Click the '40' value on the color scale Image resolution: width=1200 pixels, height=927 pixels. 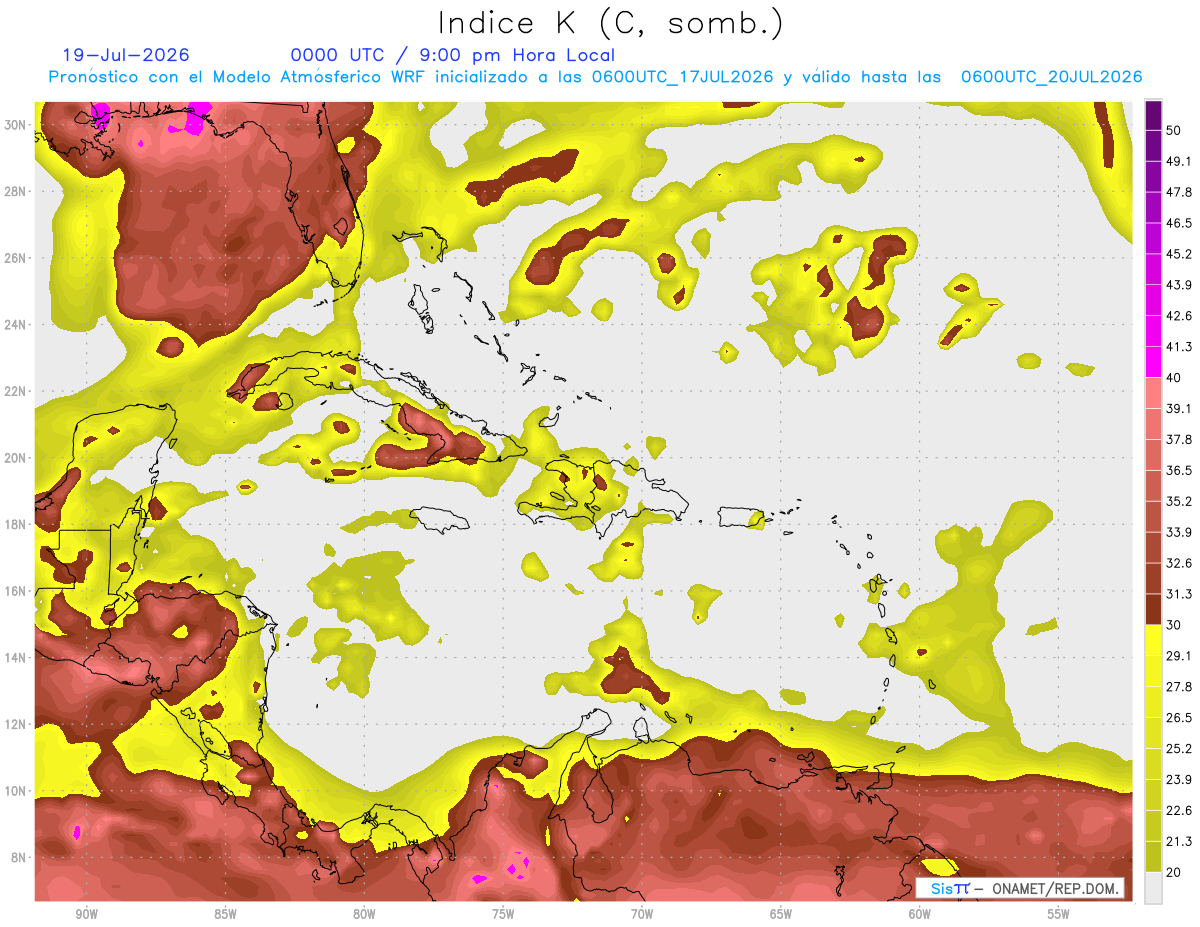[x=1174, y=378]
